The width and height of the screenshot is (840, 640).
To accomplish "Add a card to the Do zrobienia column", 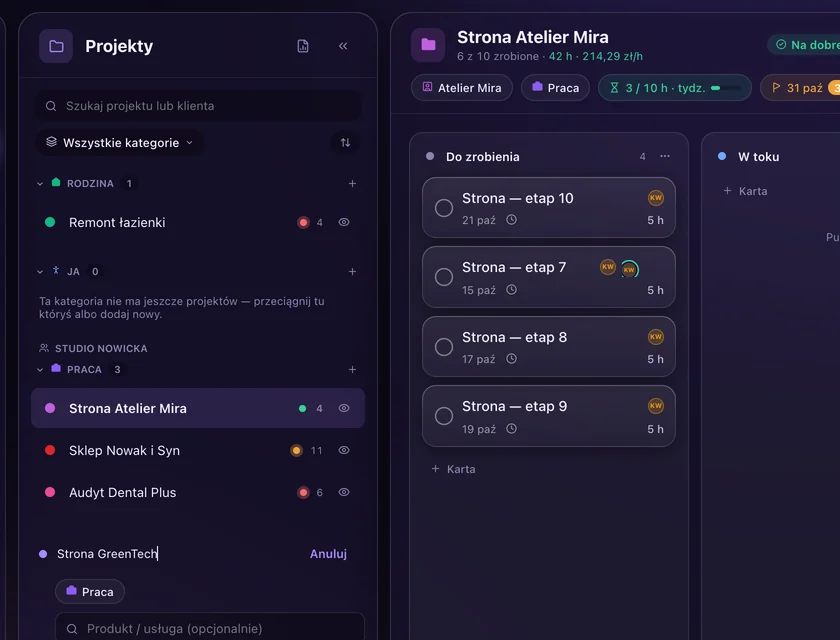I will click(x=453, y=469).
